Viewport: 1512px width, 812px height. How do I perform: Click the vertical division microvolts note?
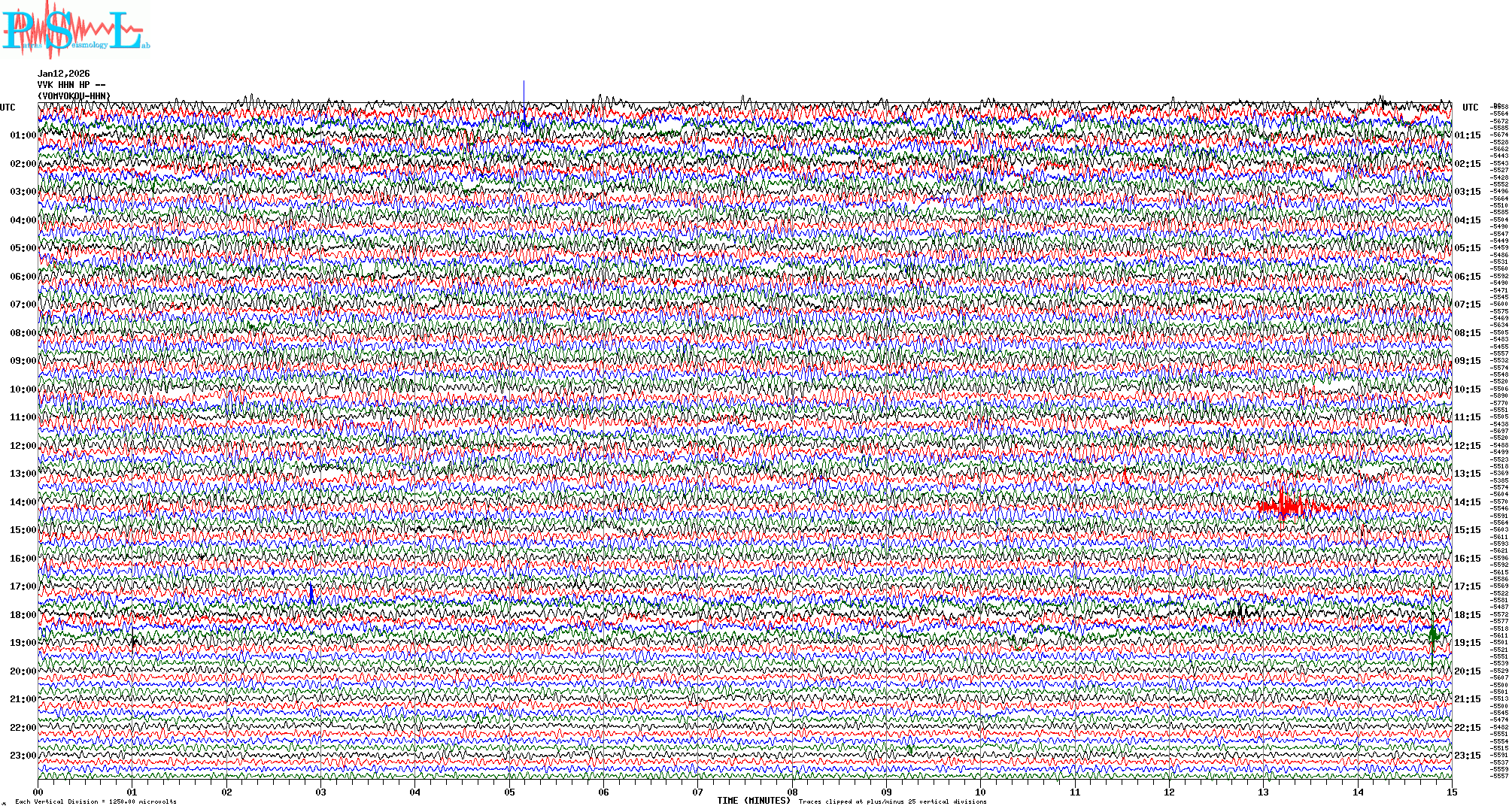(96, 801)
